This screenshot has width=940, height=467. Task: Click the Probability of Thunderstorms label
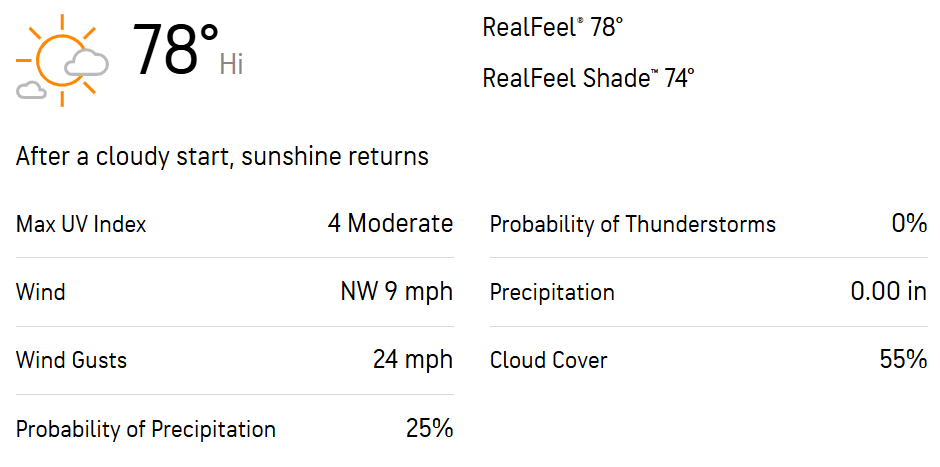[633, 225]
